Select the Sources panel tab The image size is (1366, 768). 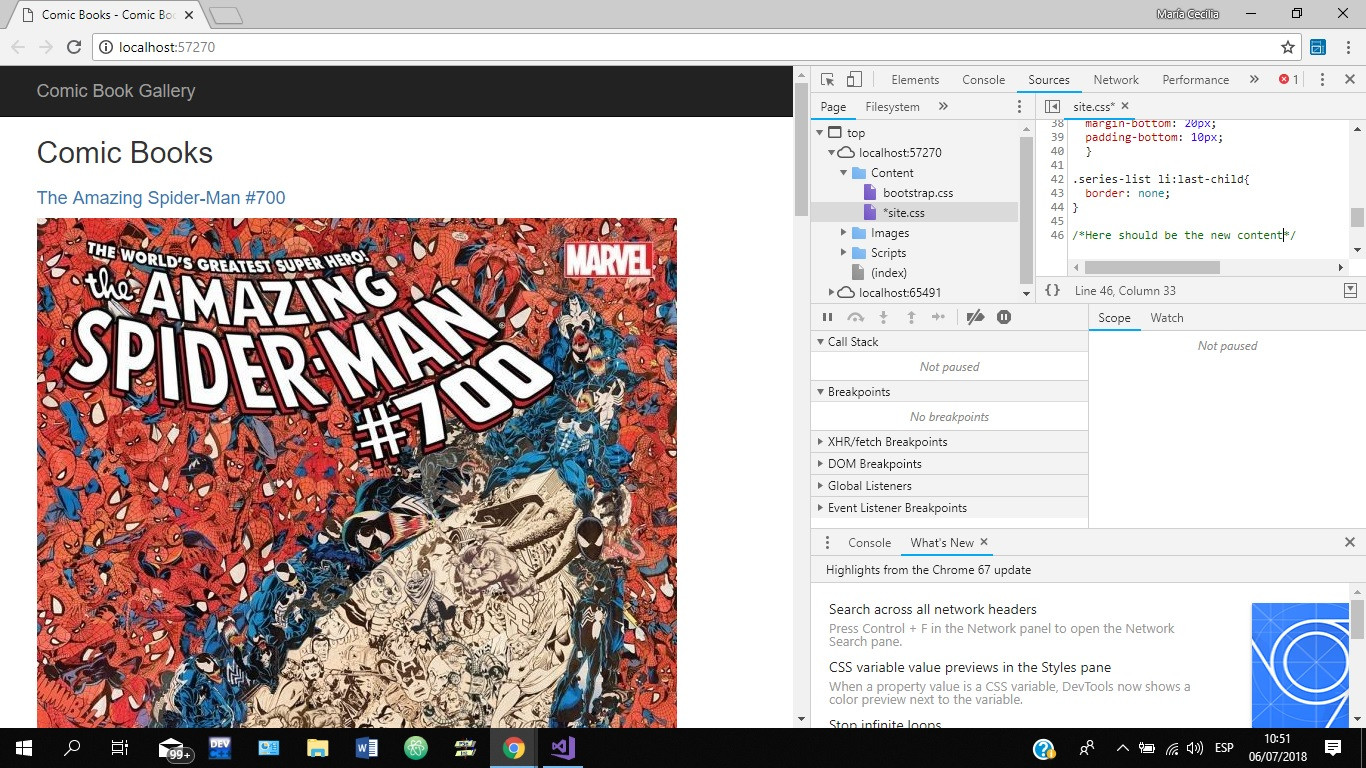tap(1049, 80)
